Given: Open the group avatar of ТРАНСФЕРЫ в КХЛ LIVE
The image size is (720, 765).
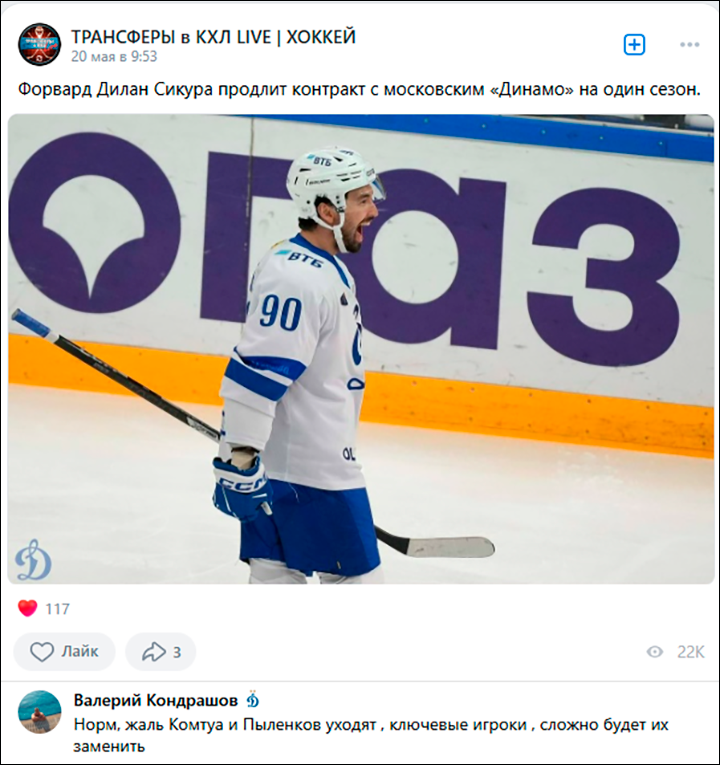Looking at the screenshot, I should (x=40, y=45).
